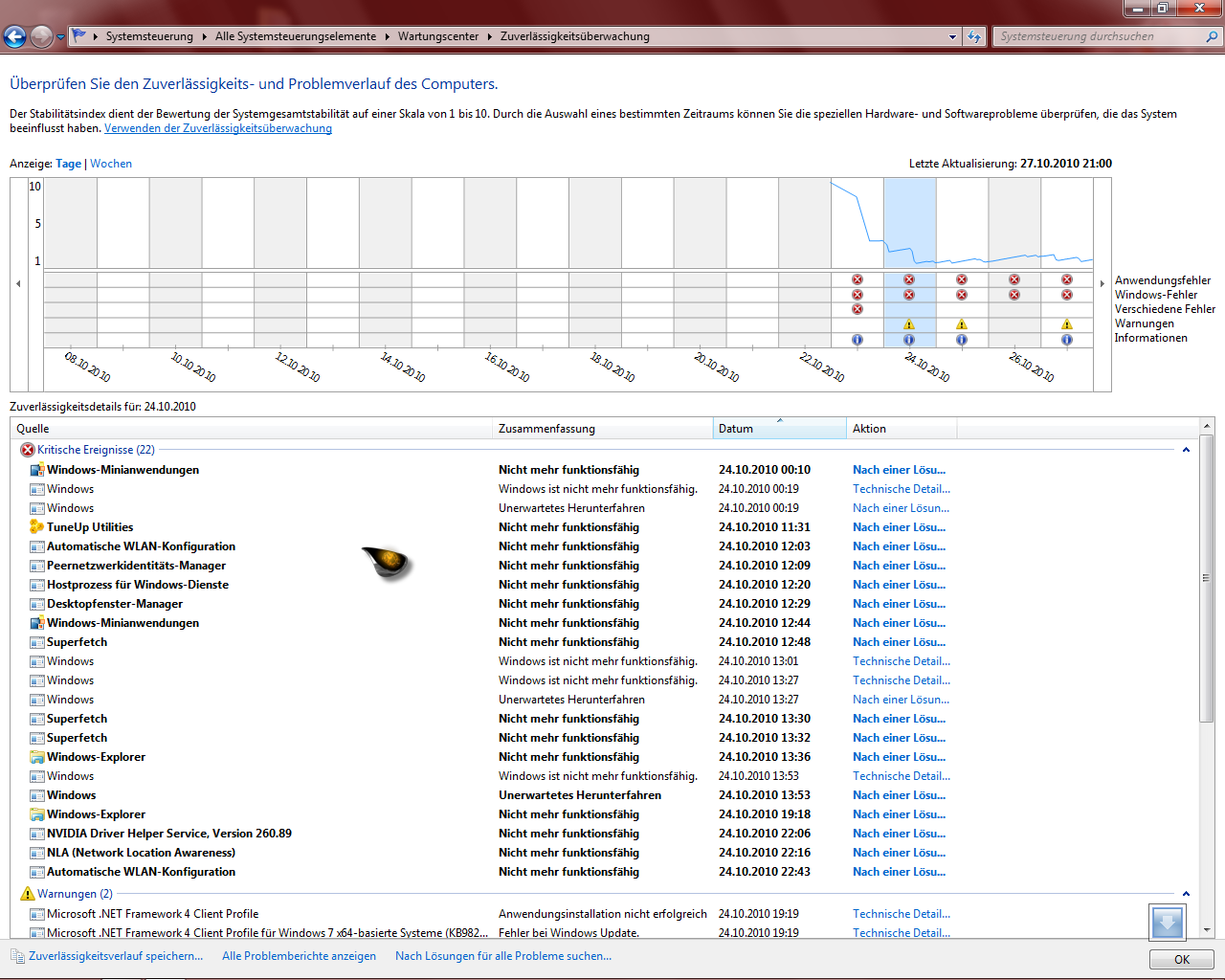Click the Forward navigation arrow button
The image size is (1225, 980).
(41, 36)
